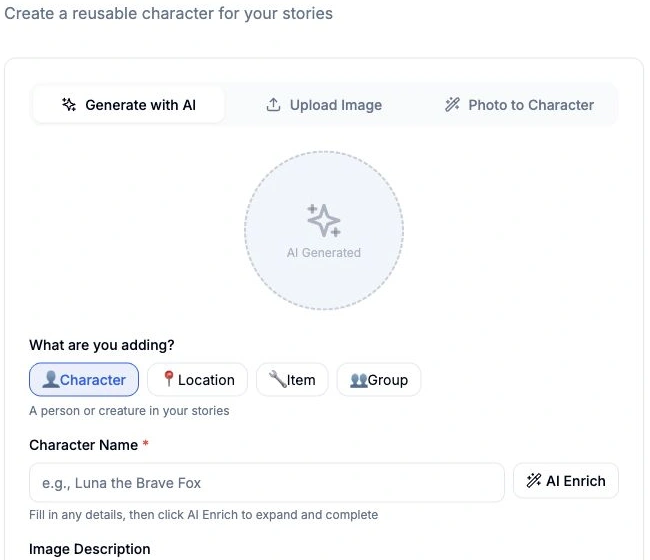Click "Create a reusable character for your stories" subtitle
The image size is (650, 560).
168,13
